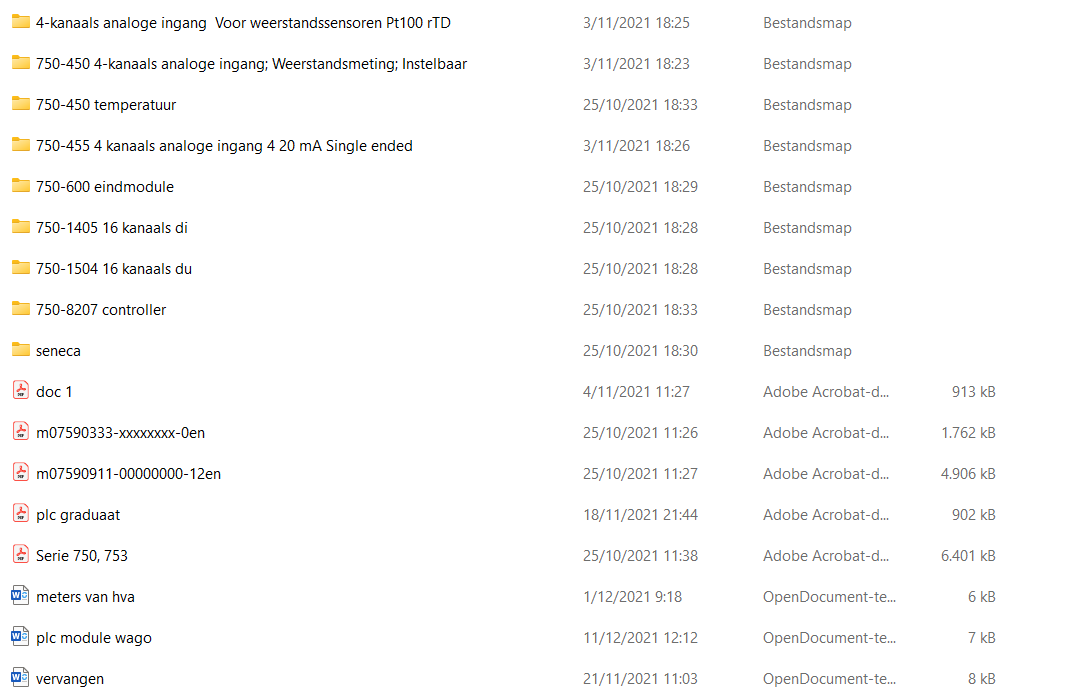Click the PDF icon of plc graduaat
This screenshot has height=700, width=1072.
(21, 513)
